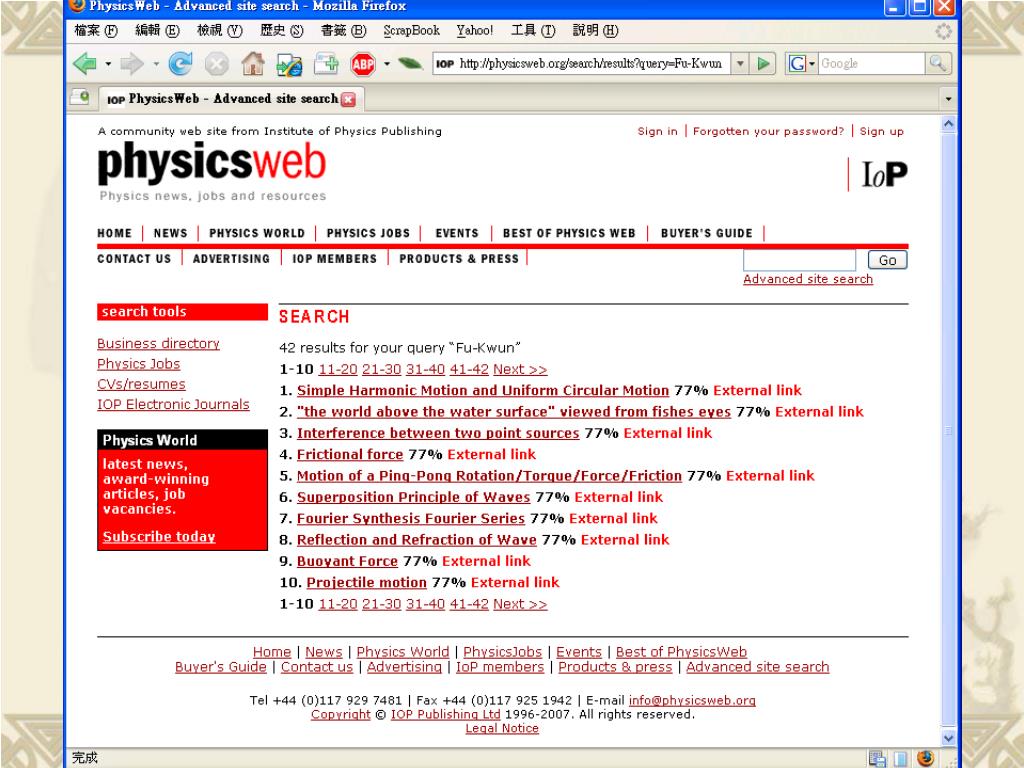The width and height of the screenshot is (1024, 768).
Task: Open the 檢視 (V) menu
Action: 219,31
